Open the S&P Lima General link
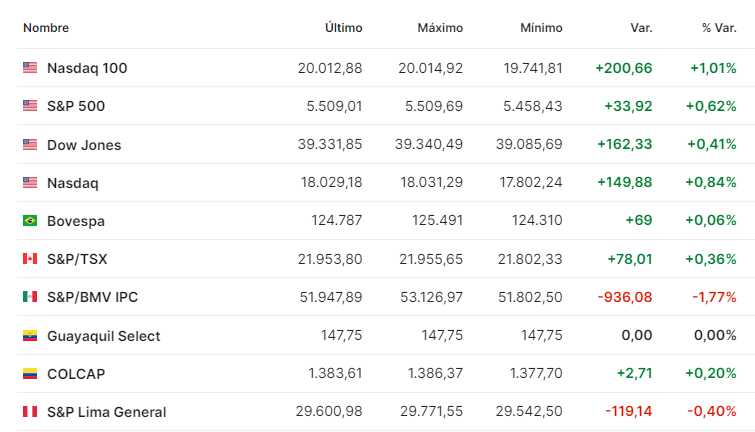This screenshot has height=432, width=755. click(106, 412)
